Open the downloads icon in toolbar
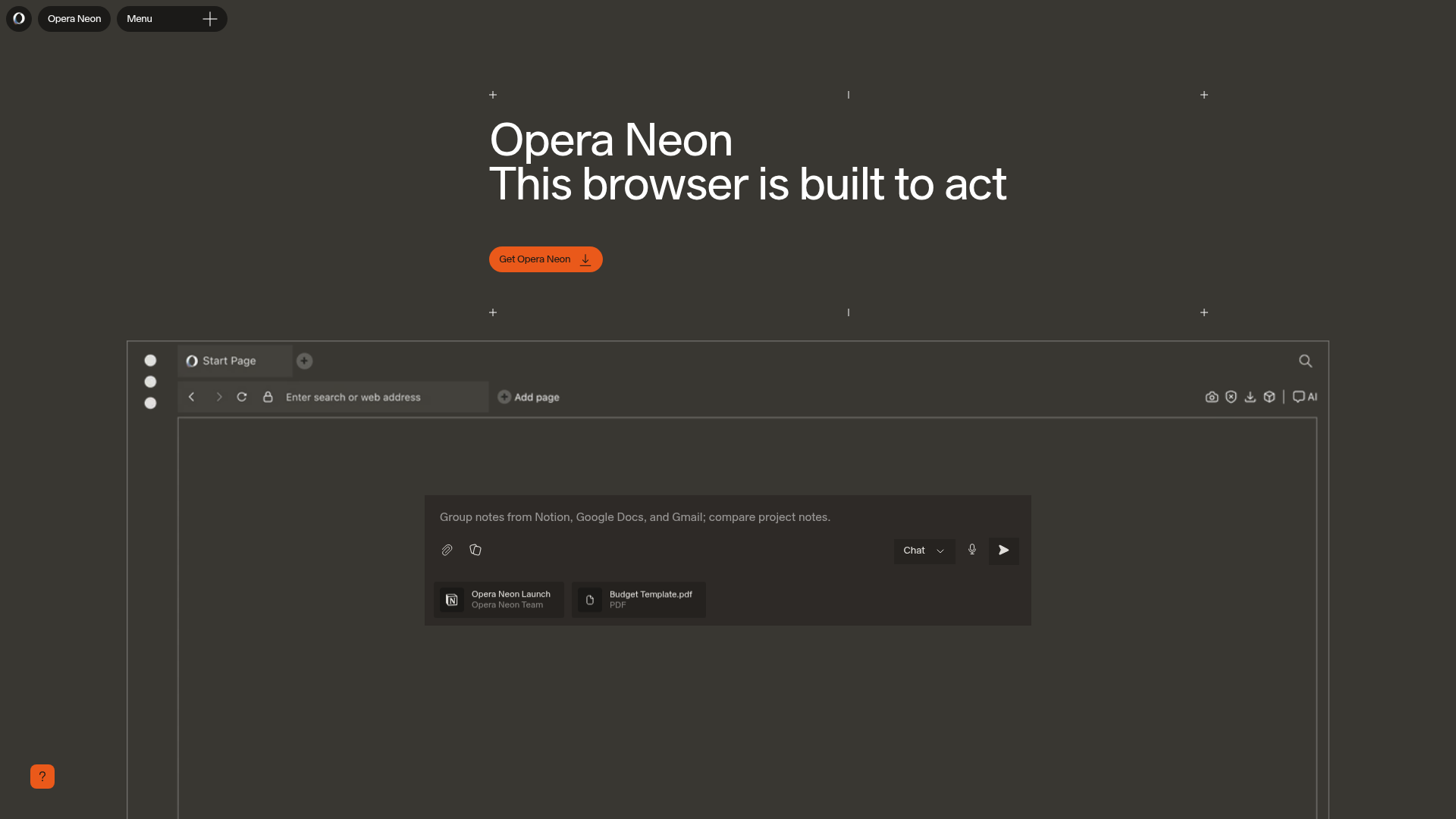 [x=1250, y=397]
